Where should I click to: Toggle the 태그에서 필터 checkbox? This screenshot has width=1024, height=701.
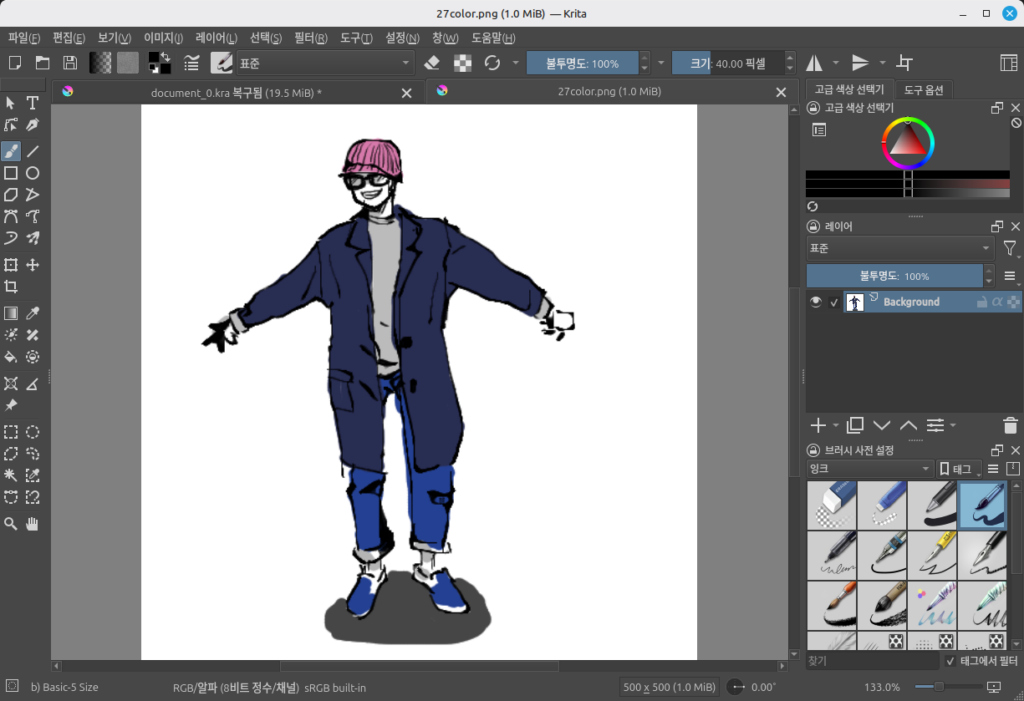click(950, 661)
